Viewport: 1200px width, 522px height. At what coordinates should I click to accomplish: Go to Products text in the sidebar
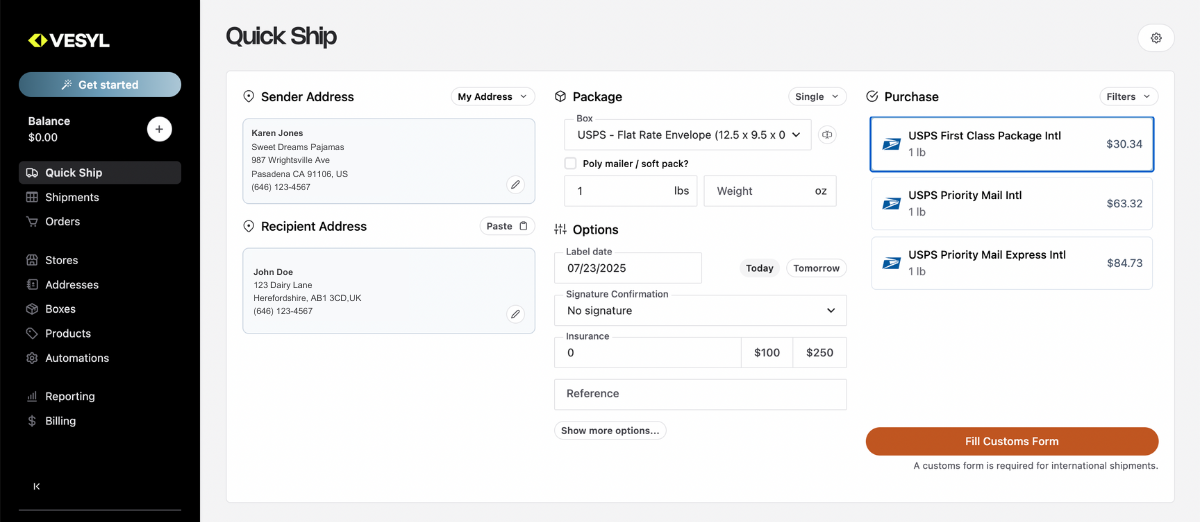(68, 333)
